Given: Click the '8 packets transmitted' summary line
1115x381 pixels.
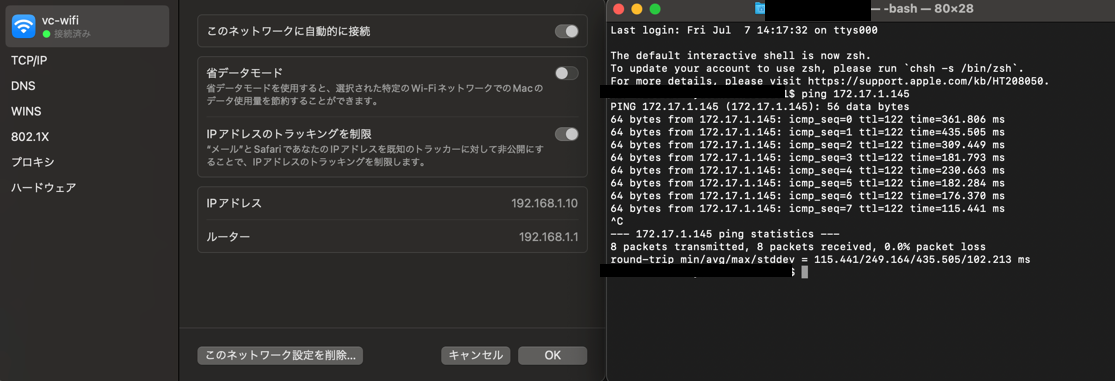Looking at the screenshot, I should [x=798, y=247].
